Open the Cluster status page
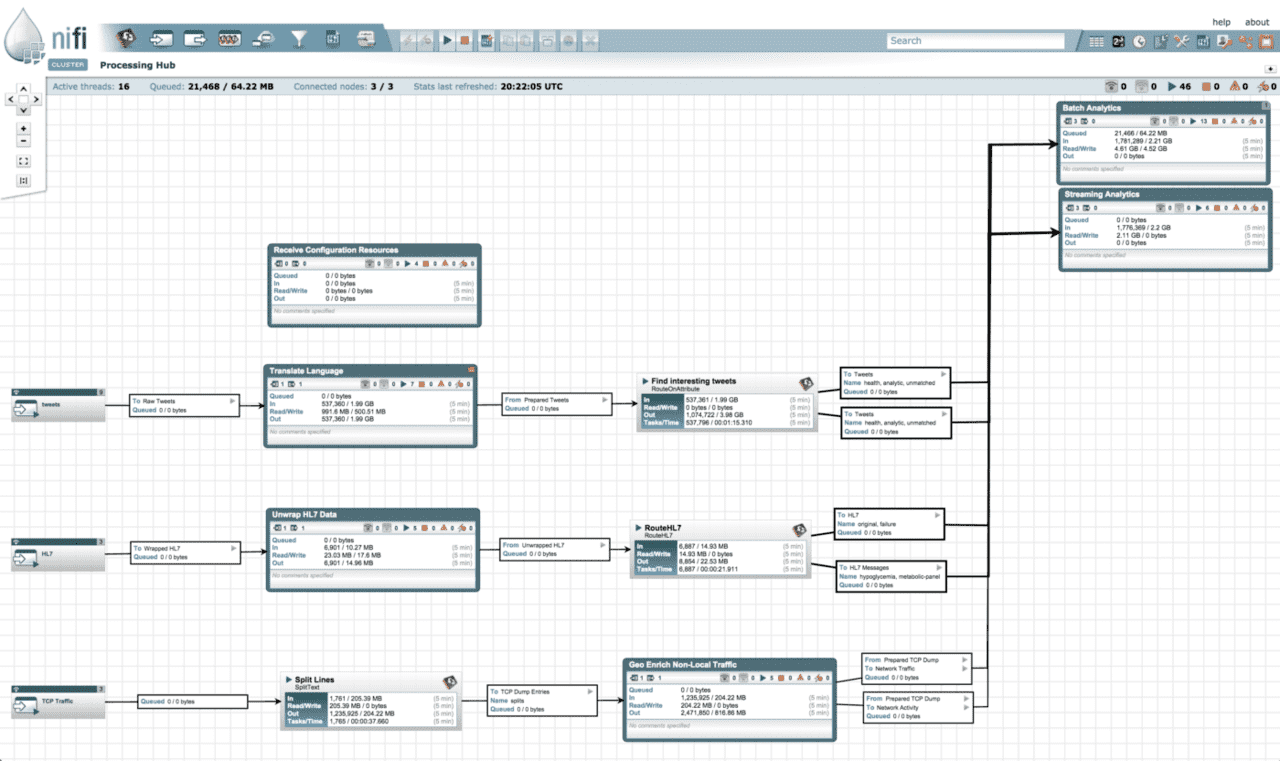The image size is (1280, 761). point(1247,41)
